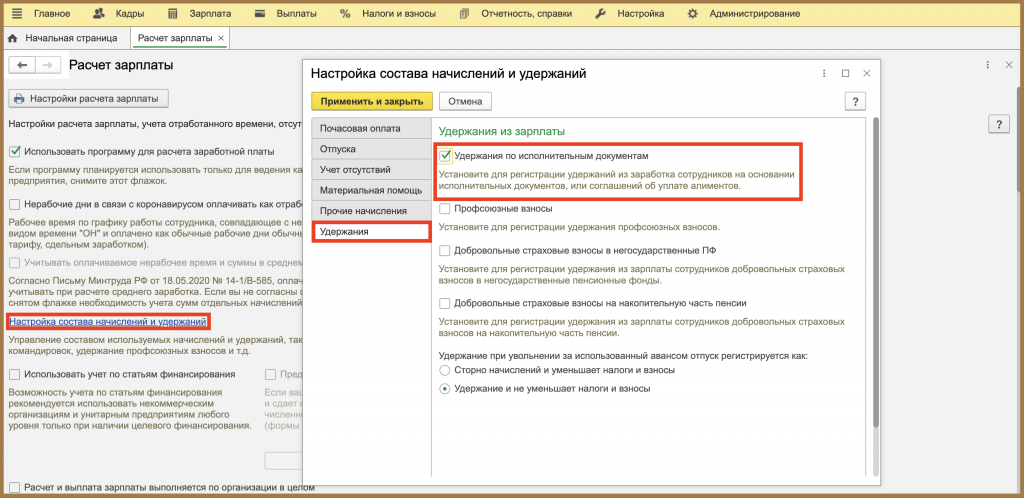
Task: Click the back arrow navigation button
Action: pyautogui.click(x=22, y=65)
